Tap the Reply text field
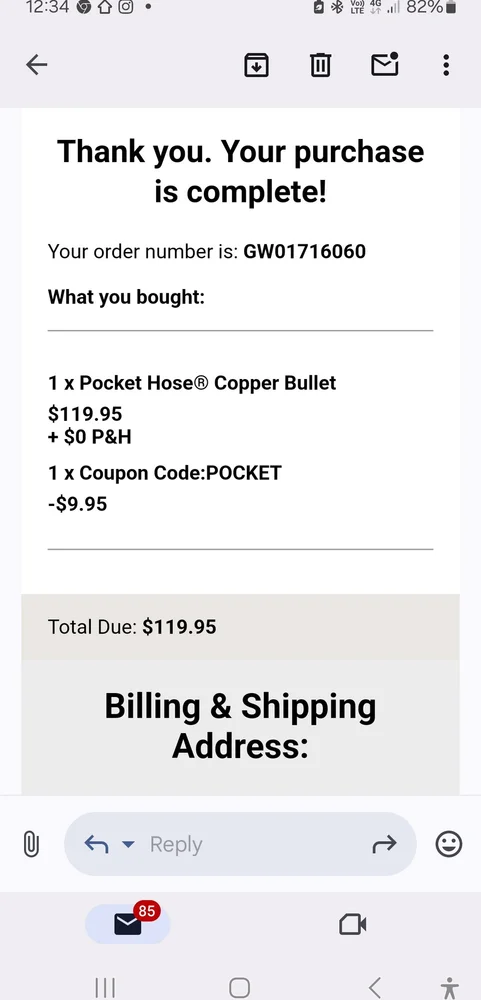 tap(240, 844)
